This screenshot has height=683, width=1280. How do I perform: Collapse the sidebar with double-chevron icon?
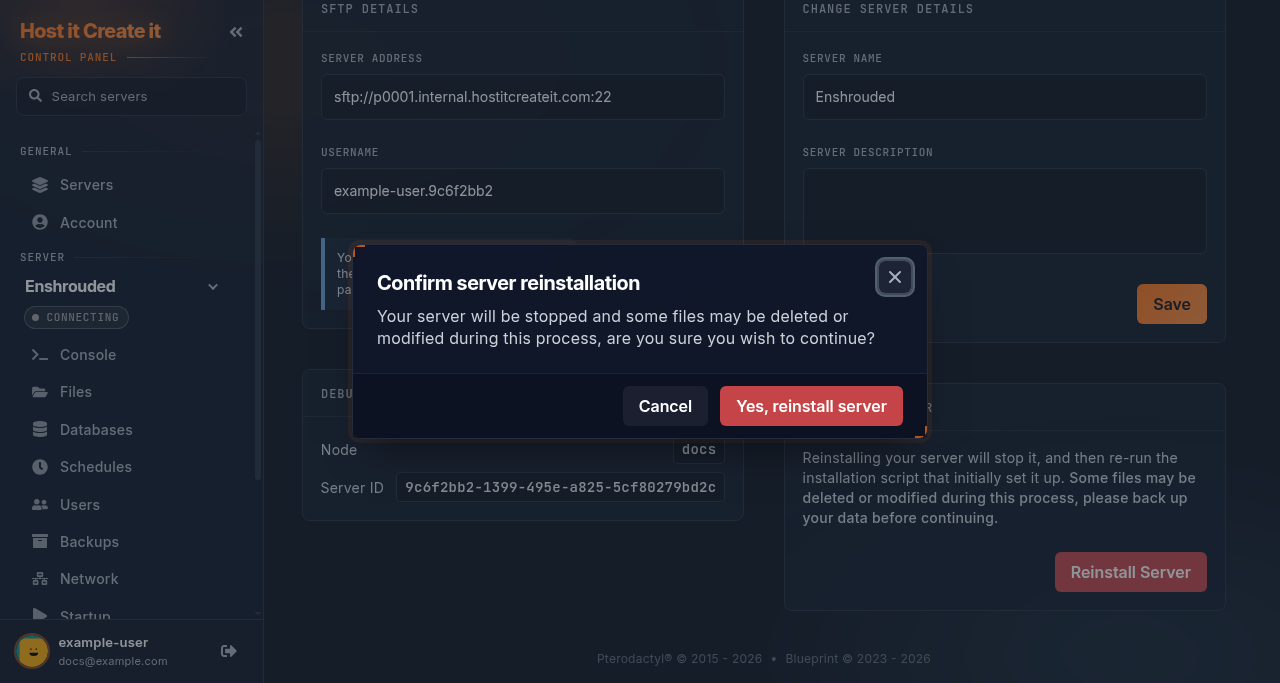click(236, 32)
